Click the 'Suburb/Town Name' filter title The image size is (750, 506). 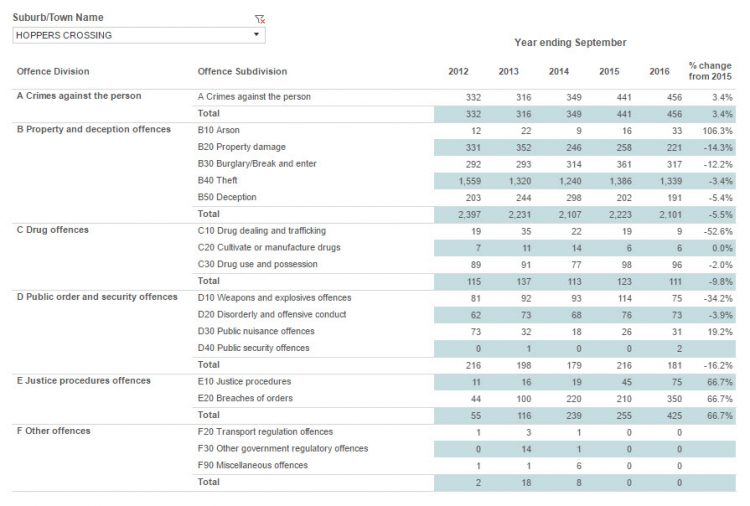[x=59, y=18]
